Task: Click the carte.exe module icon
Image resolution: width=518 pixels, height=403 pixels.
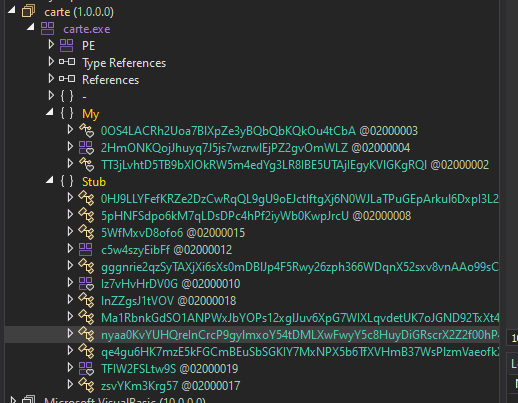Action: tap(47, 28)
